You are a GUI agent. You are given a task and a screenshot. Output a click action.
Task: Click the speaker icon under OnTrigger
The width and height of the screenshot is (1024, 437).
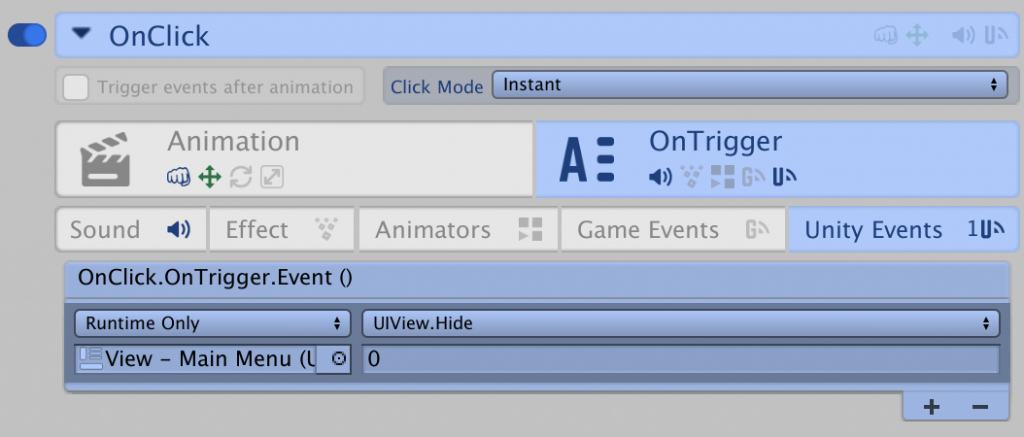pyautogui.click(x=660, y=178)
